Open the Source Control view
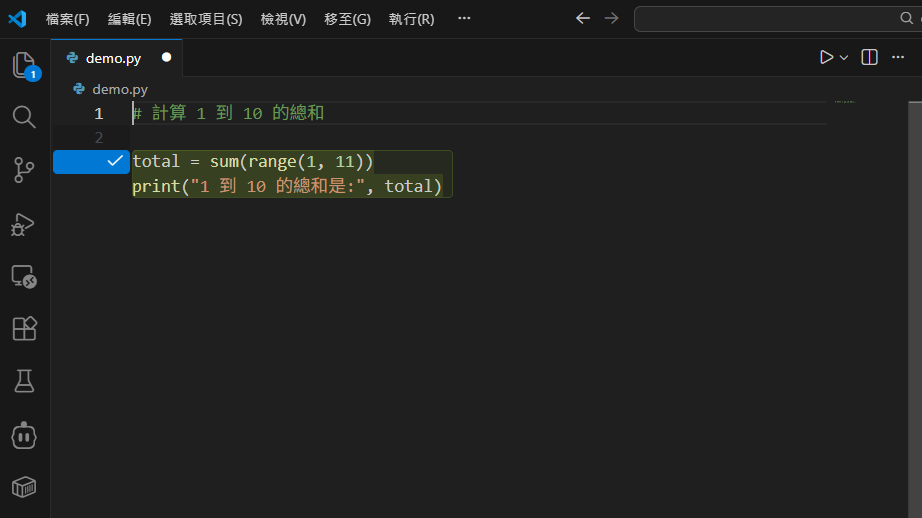The image size is (922, 518). pyautogui.click(x=24, y=170)
